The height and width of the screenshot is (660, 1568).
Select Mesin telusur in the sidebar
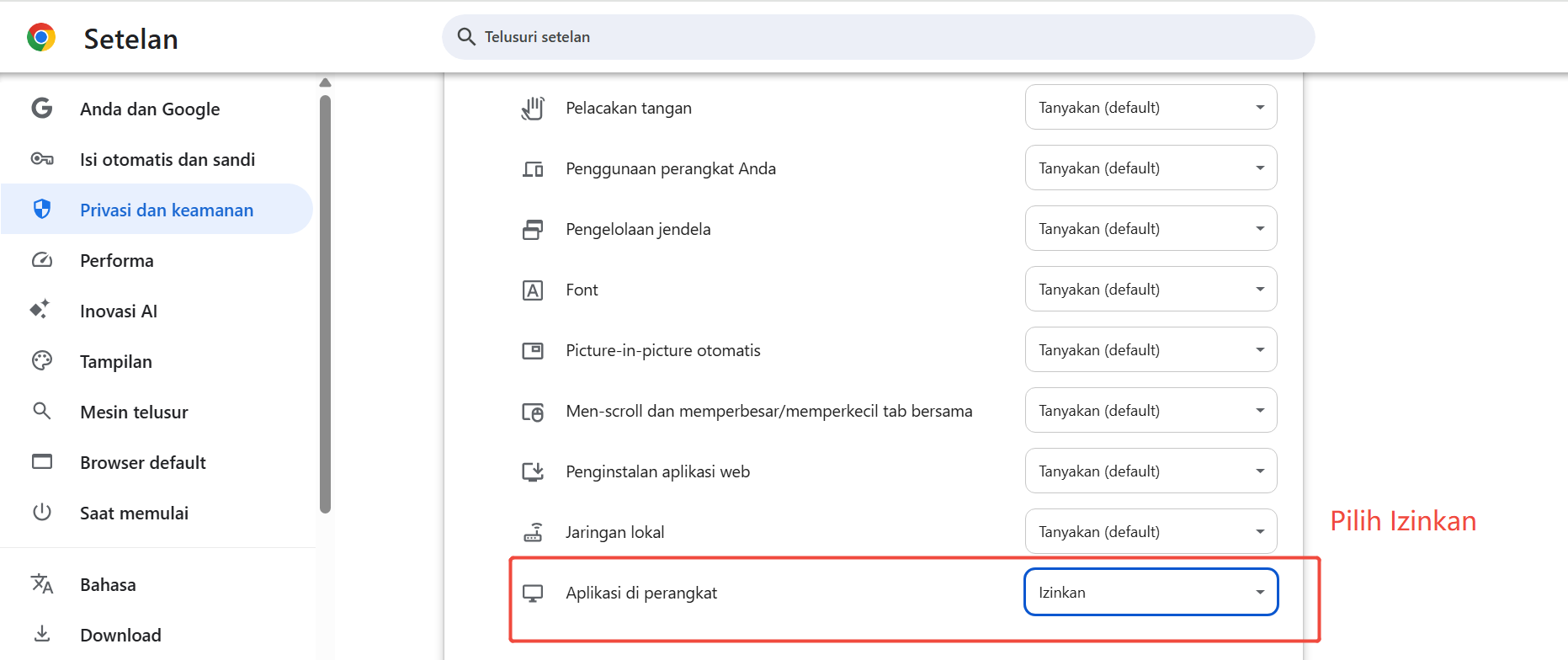134,412
